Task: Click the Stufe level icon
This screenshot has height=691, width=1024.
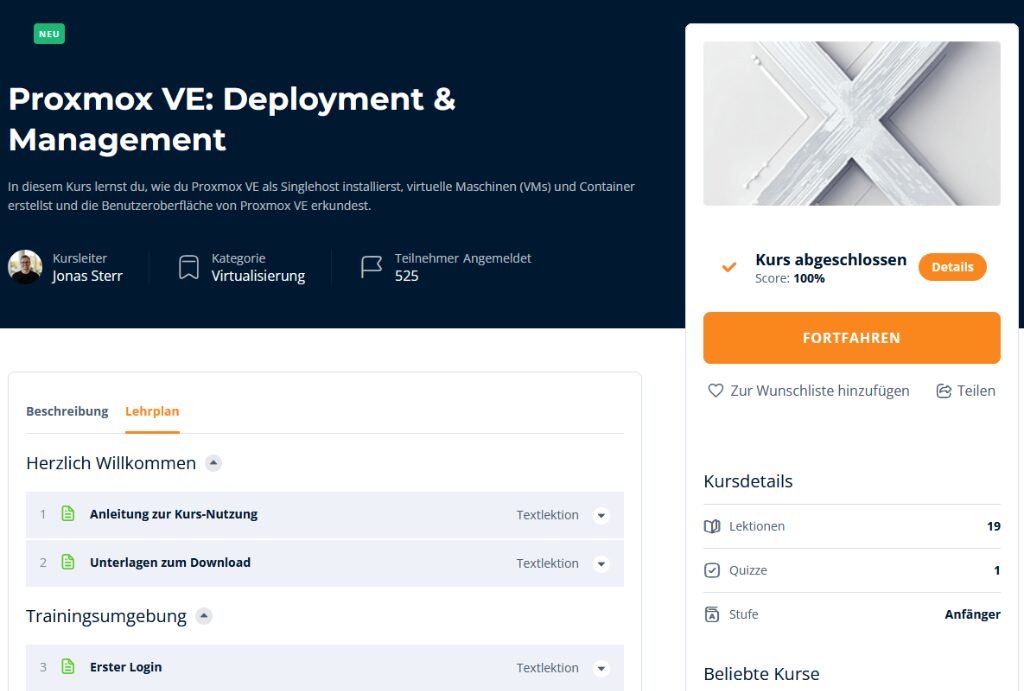Action: (712, 615)
